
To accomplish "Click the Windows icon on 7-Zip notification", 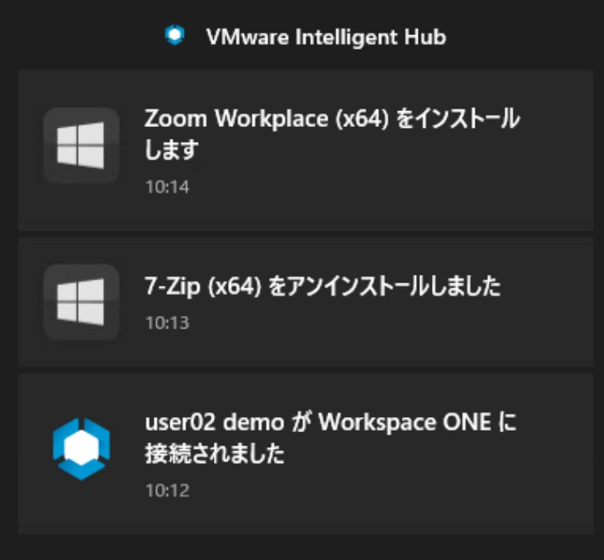I will (x=81, y=302).
